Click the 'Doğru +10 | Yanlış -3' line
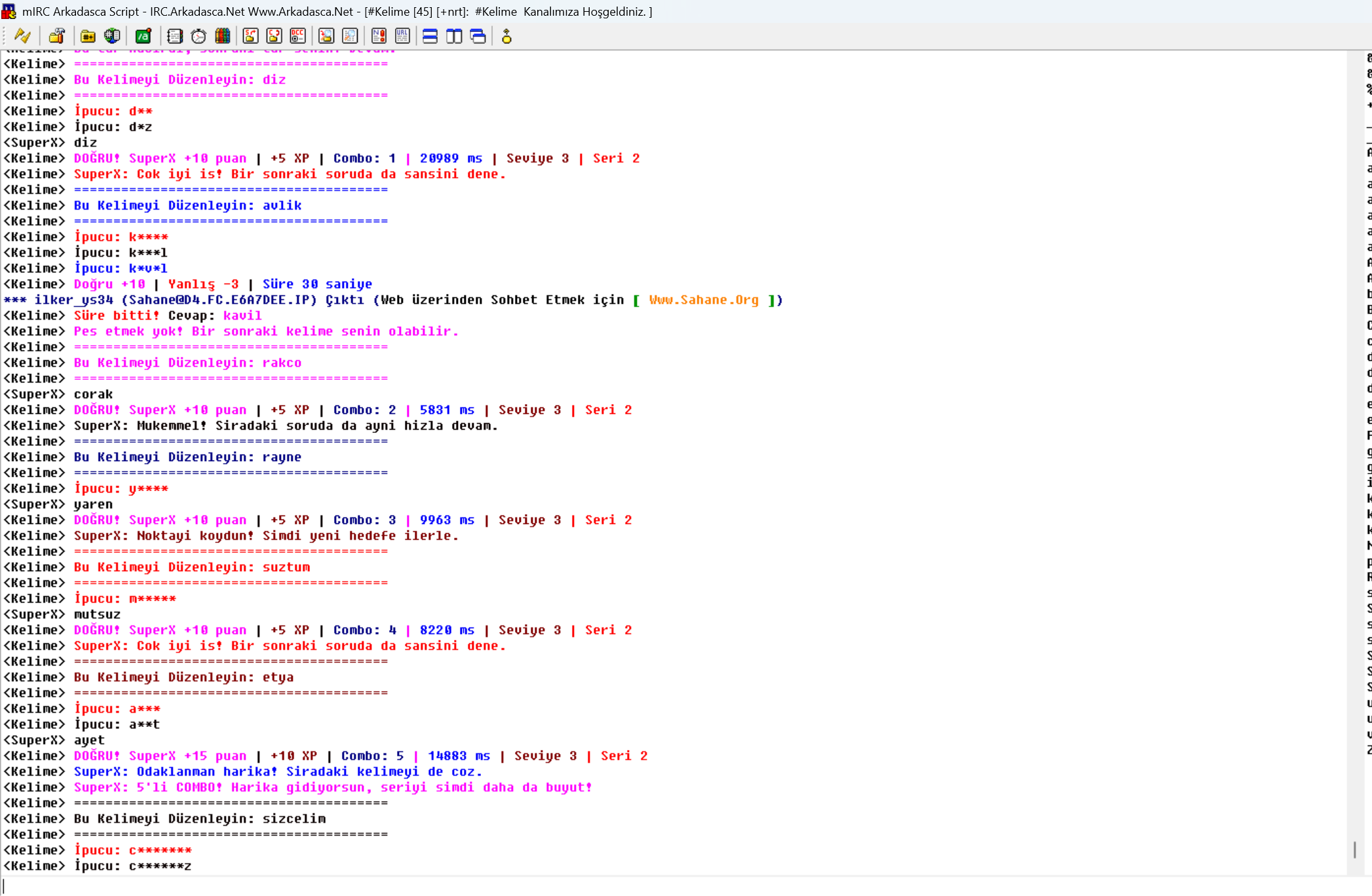1372x896 pixels. (x=187, y=284)
